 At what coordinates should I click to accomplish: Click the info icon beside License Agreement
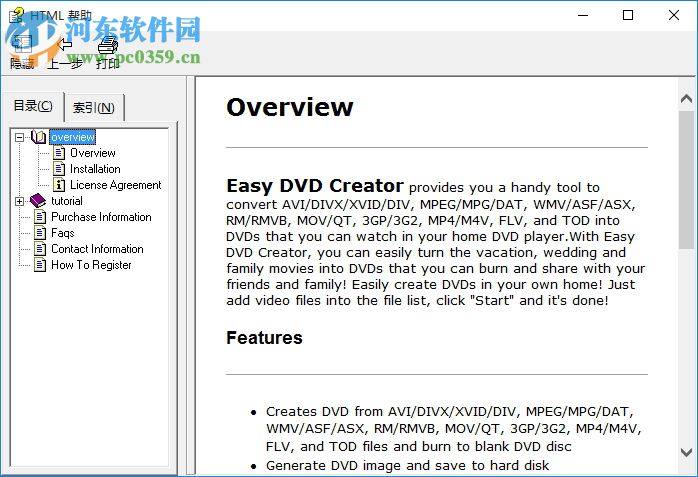(x=59, y=185)
